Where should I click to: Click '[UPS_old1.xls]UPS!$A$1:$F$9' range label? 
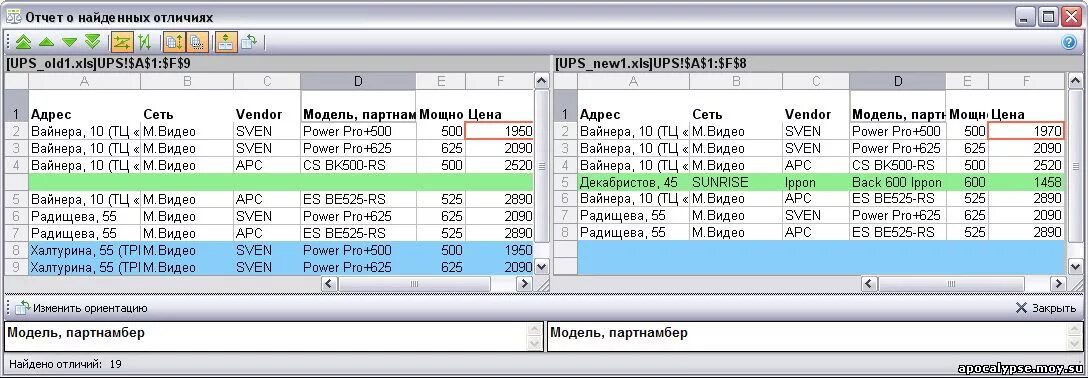(x=99, y=63)
